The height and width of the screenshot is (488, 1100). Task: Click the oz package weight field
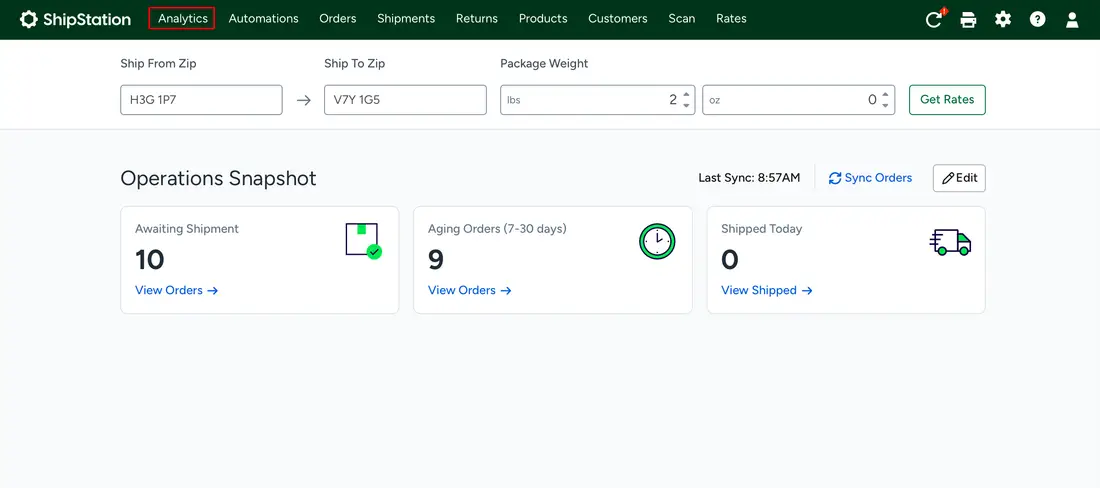pyautogui.click(x=798, y=100)
